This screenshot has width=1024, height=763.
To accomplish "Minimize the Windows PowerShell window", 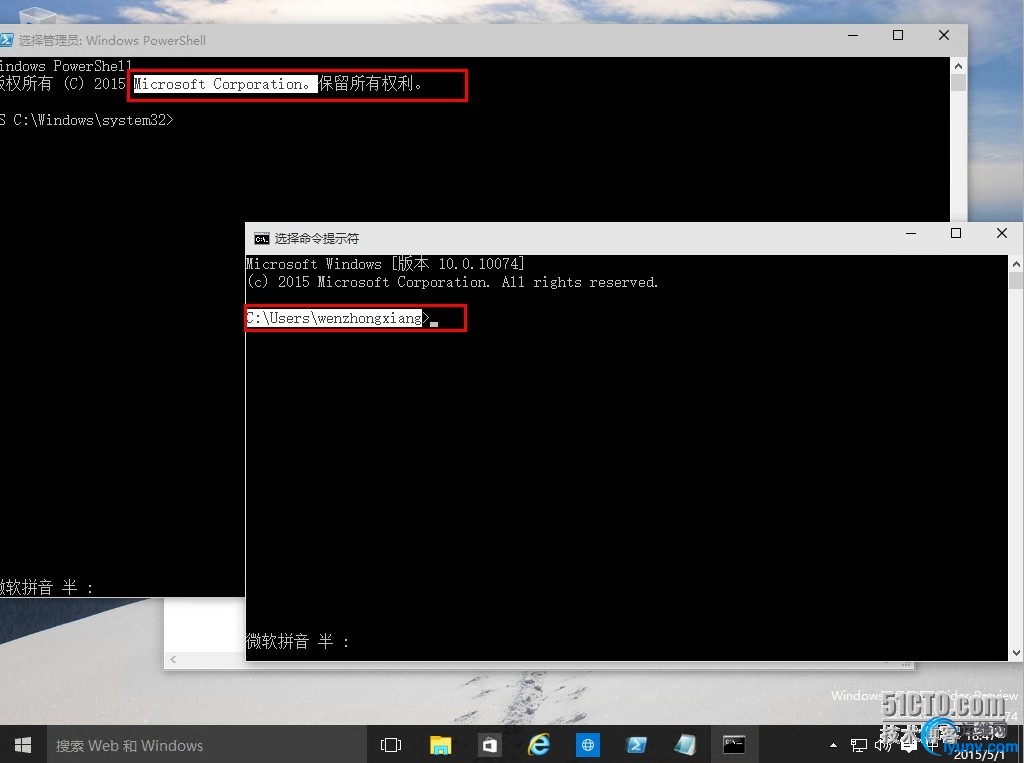I will point(853,35).
